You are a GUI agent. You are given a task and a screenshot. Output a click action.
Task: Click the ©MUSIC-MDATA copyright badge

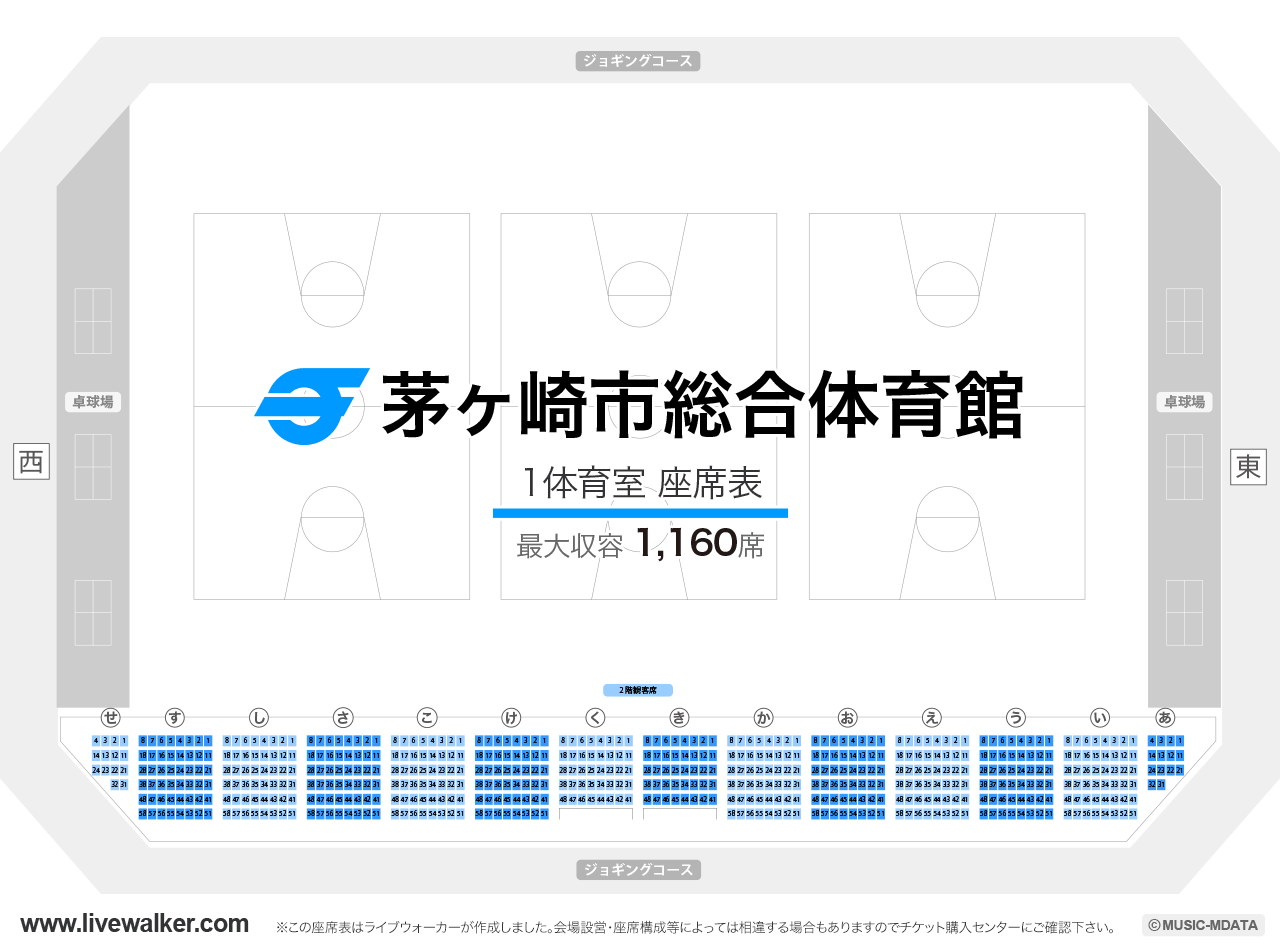coord(1203,926)
